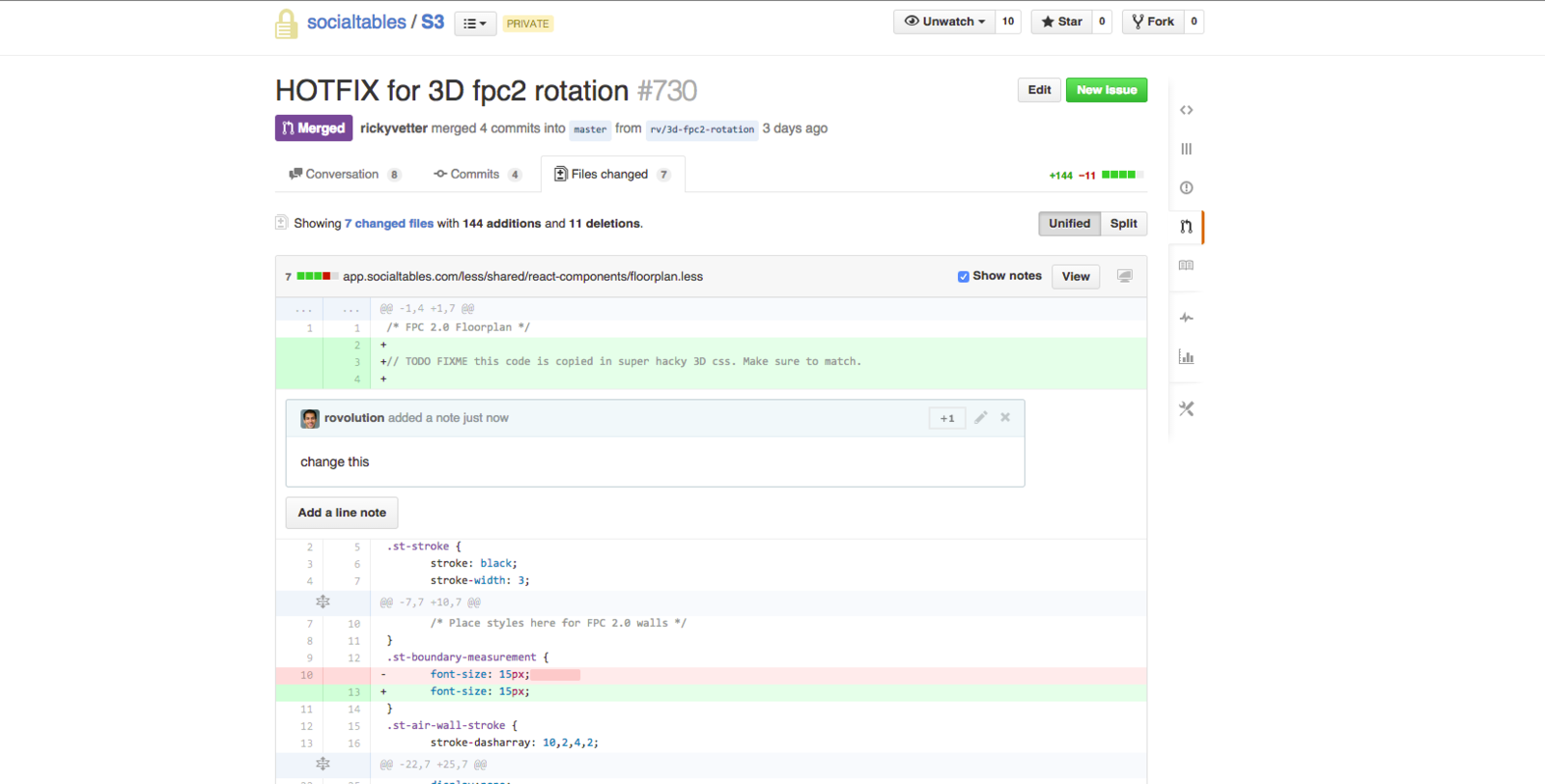Viewport: 1545px width, 784px height.
Task: Open the watchers count 10
Action: pos(1008,21)
